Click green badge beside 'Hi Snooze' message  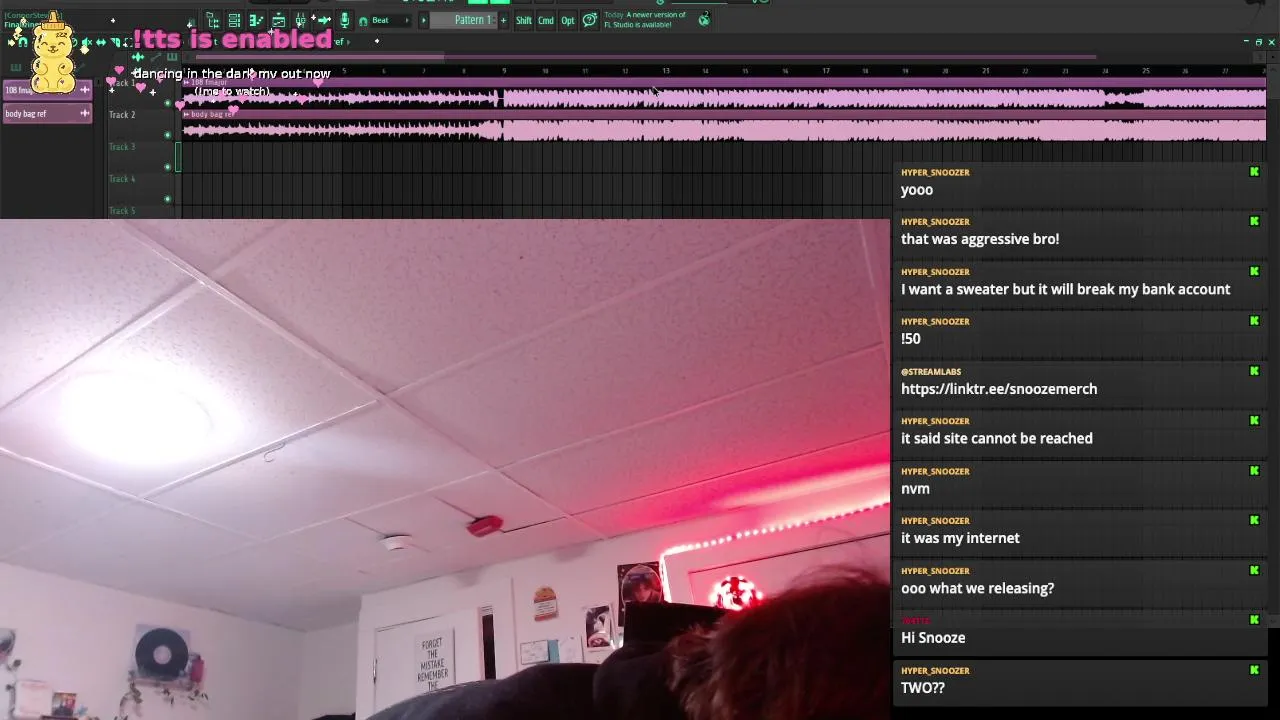[1254, 620]
